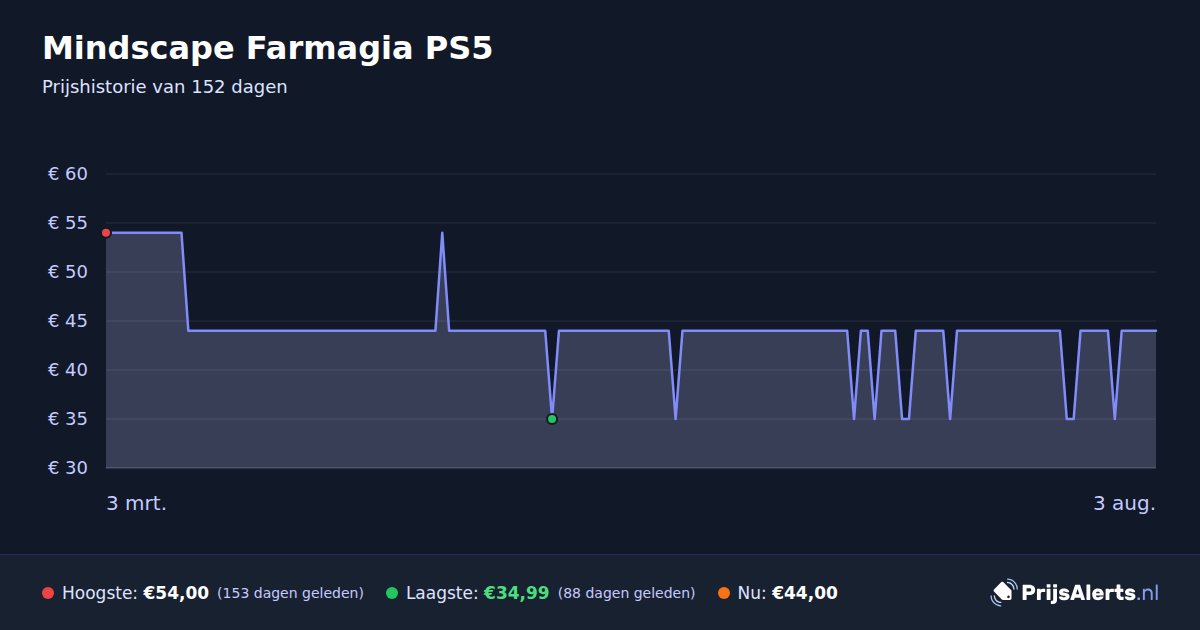
Task: Click the Mindscape Farmagia PS5 title
Action: click(x=267, y=48)
